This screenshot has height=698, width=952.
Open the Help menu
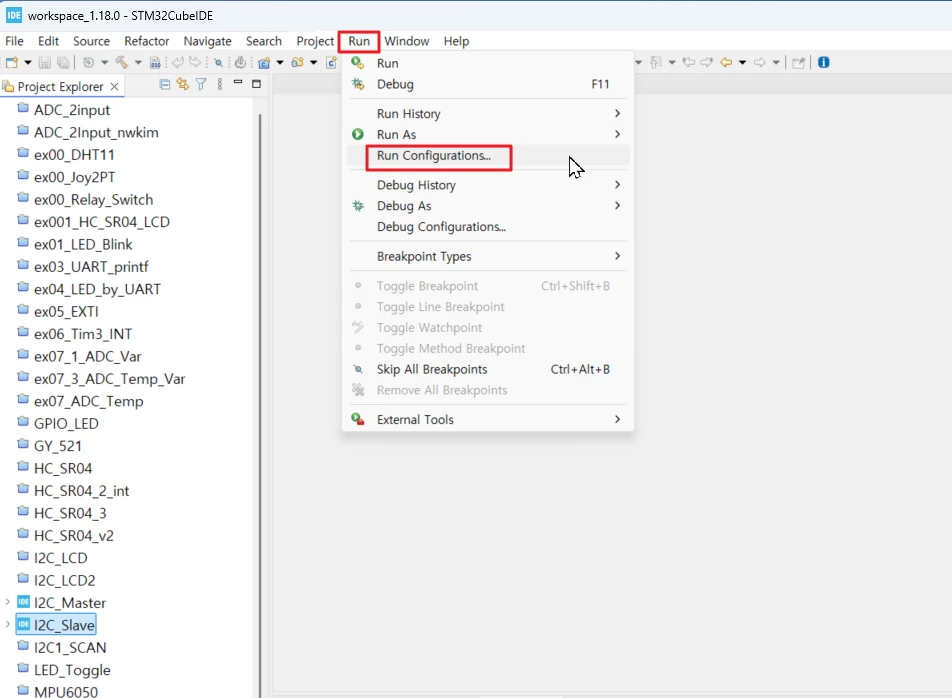pyautogui.click(x=456, y=41)
